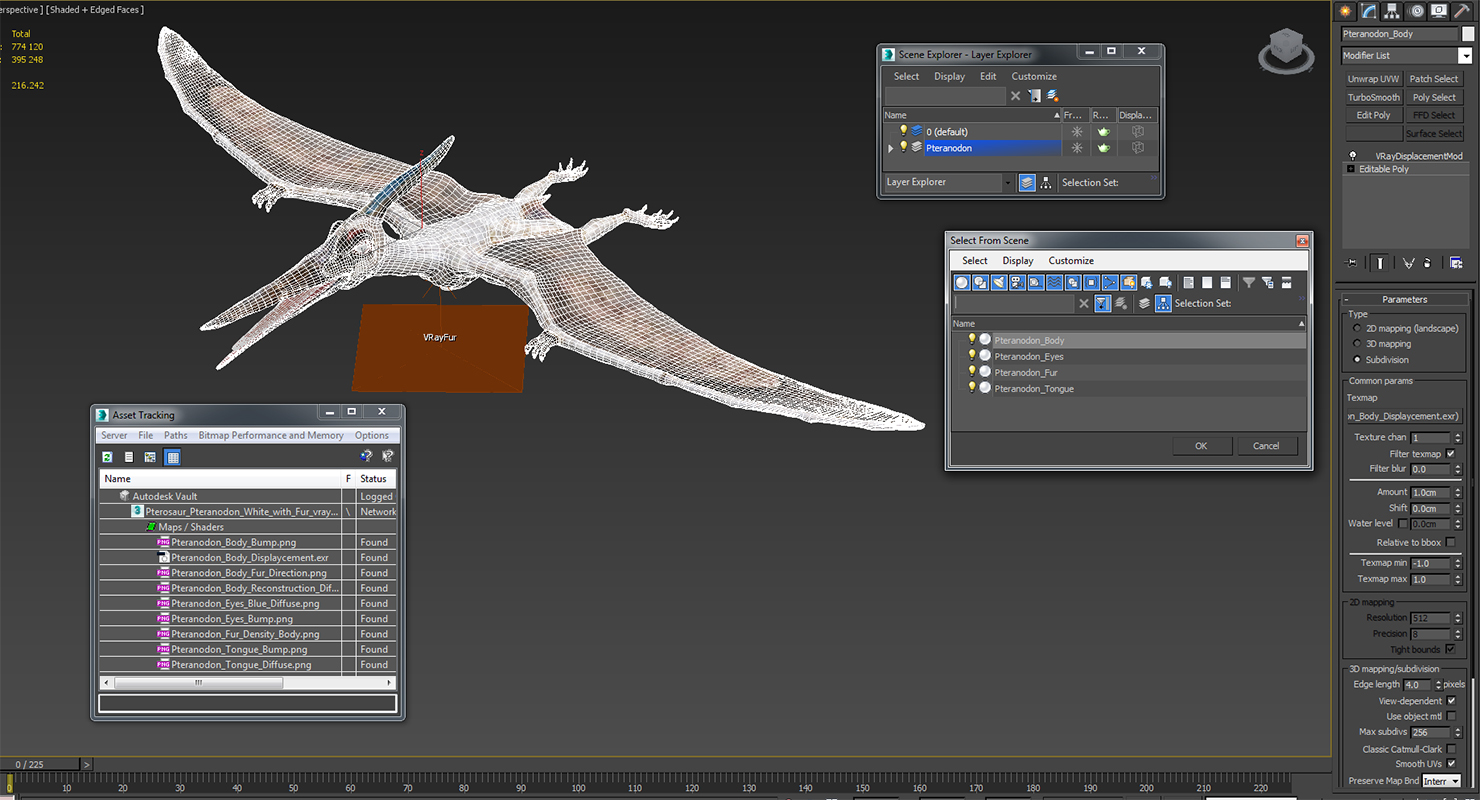Click the Tree View icon in Asset Tracking
This screenshot has height=800, width=1480.
pos(150,457)
